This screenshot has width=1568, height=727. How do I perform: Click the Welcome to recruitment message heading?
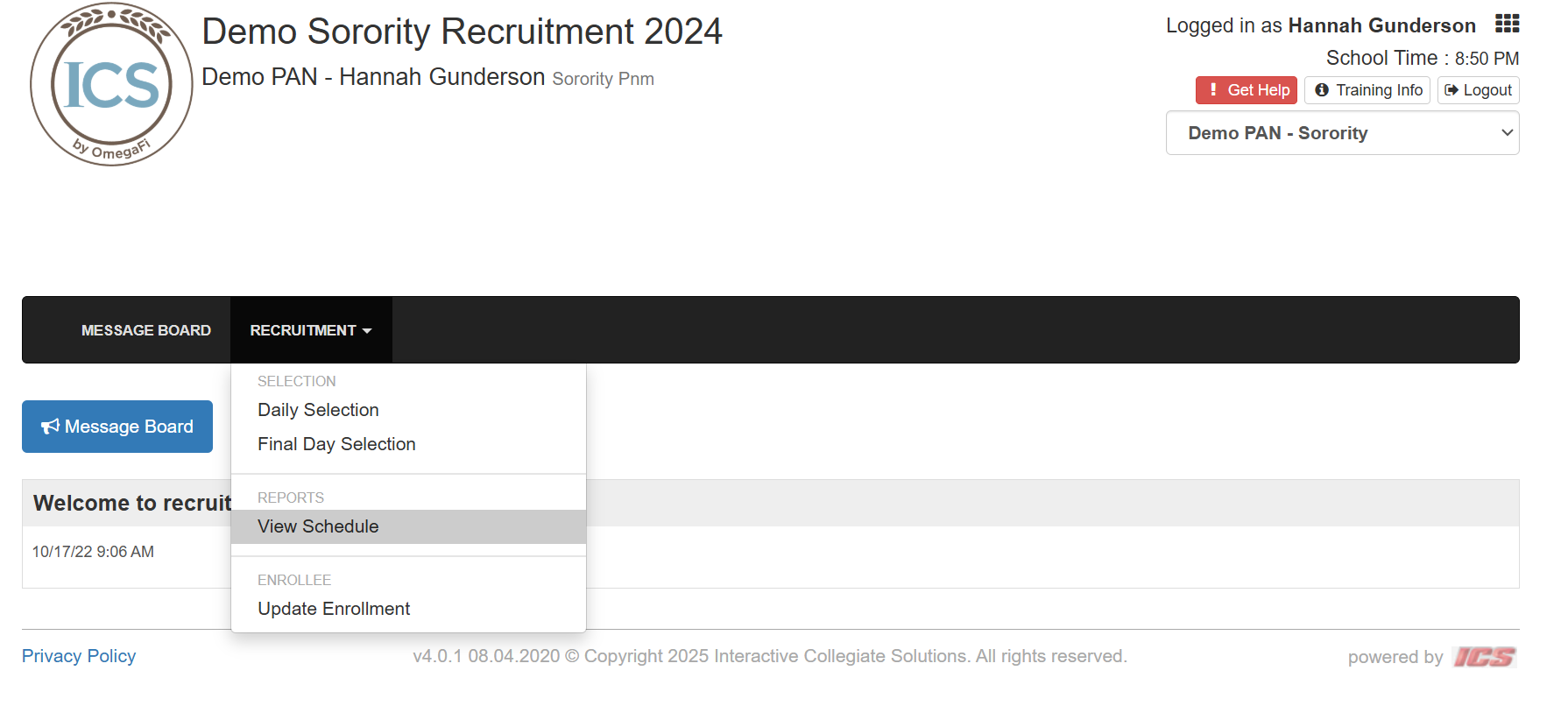click(131, 503)
